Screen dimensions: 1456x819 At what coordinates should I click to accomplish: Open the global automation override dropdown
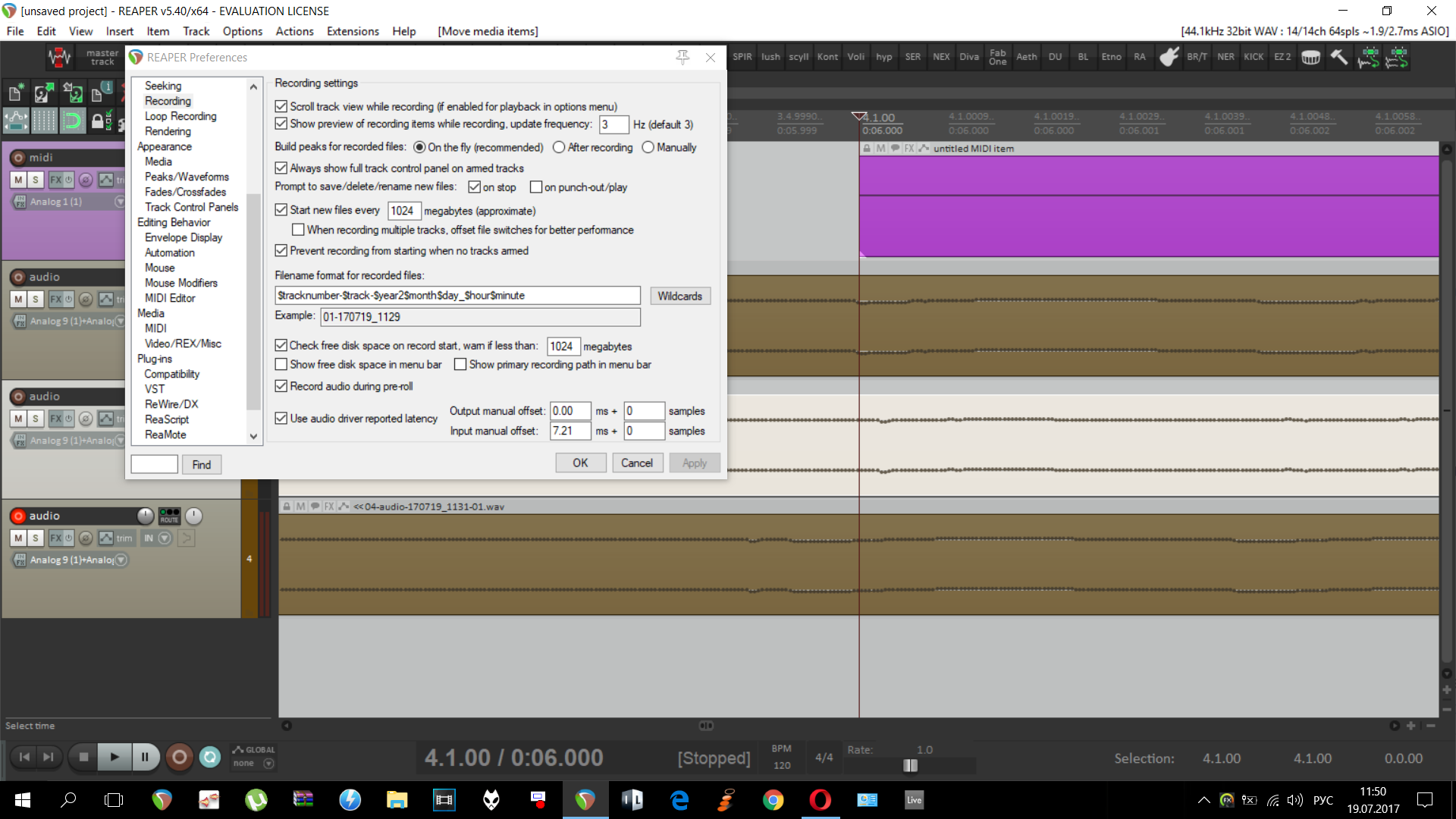[268, 764]
